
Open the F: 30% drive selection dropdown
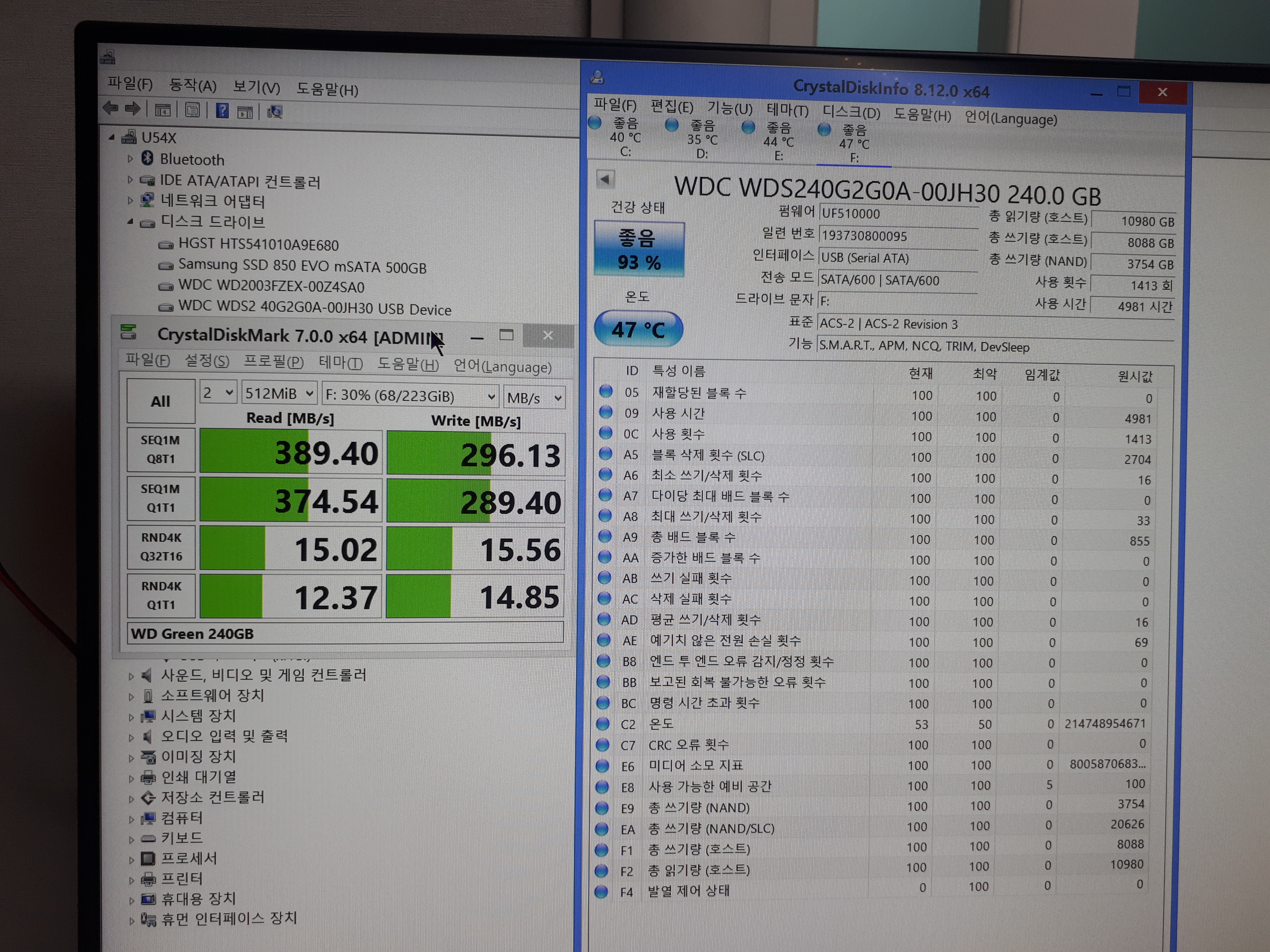[410, 396]
